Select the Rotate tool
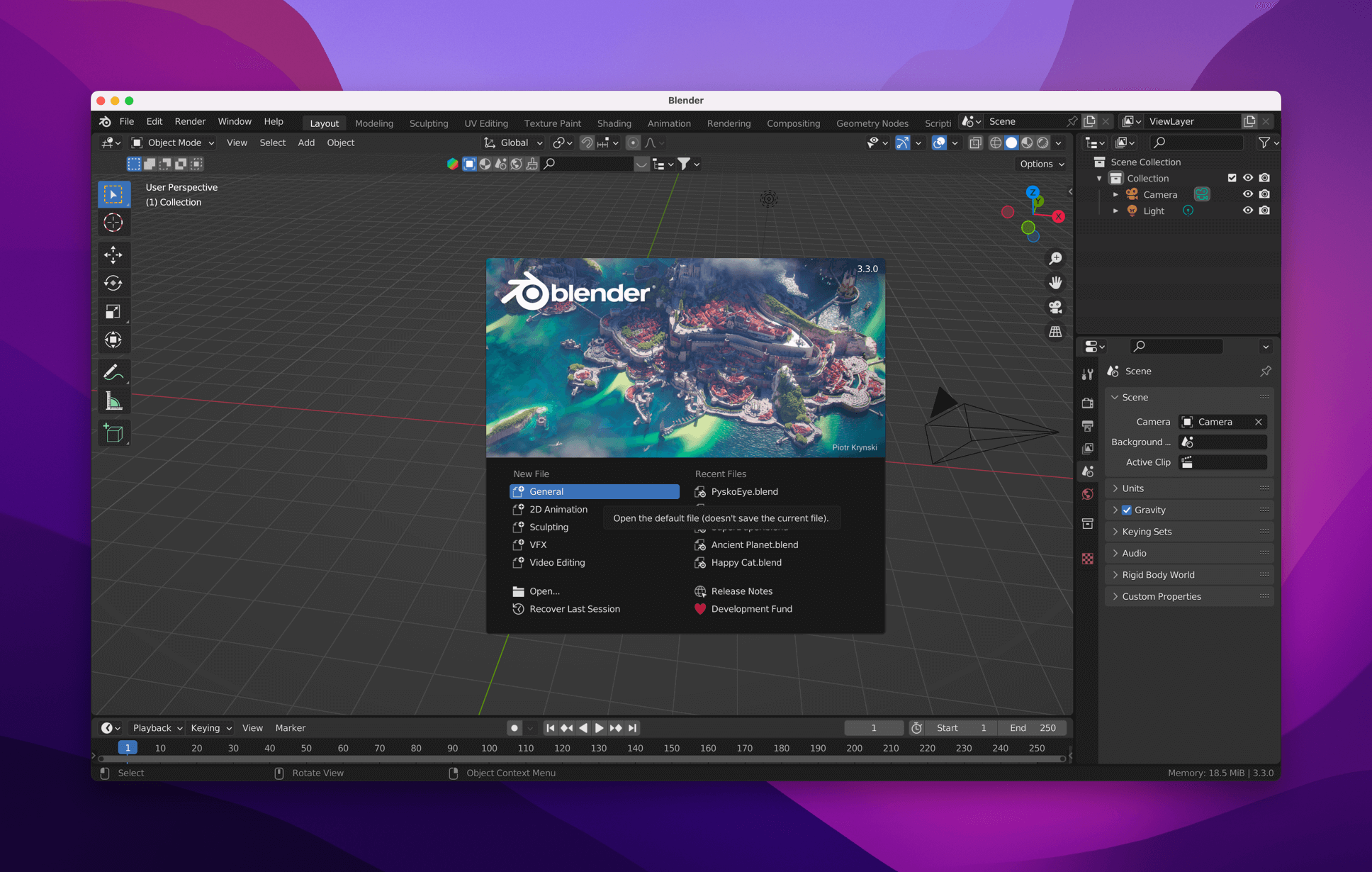Image resolution: width=1372 pixels, height=872 pixels. [113, 283]
